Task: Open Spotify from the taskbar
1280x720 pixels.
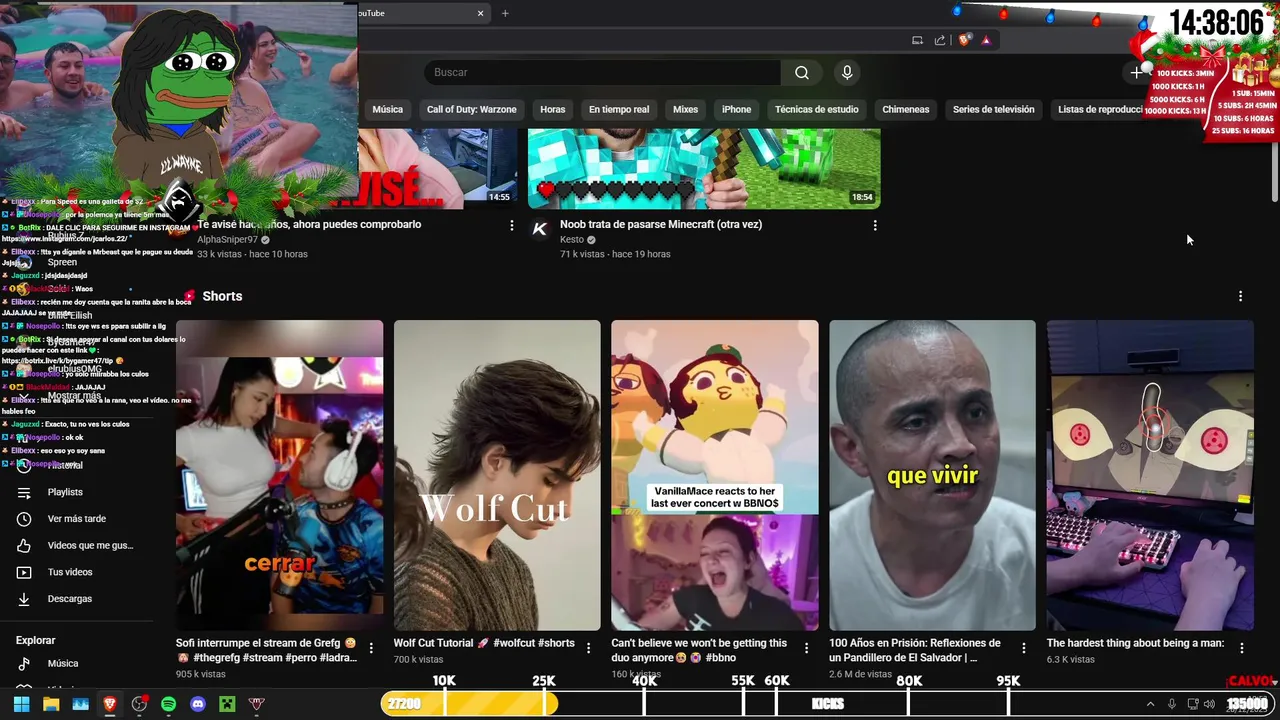Action: click(168, 704)
